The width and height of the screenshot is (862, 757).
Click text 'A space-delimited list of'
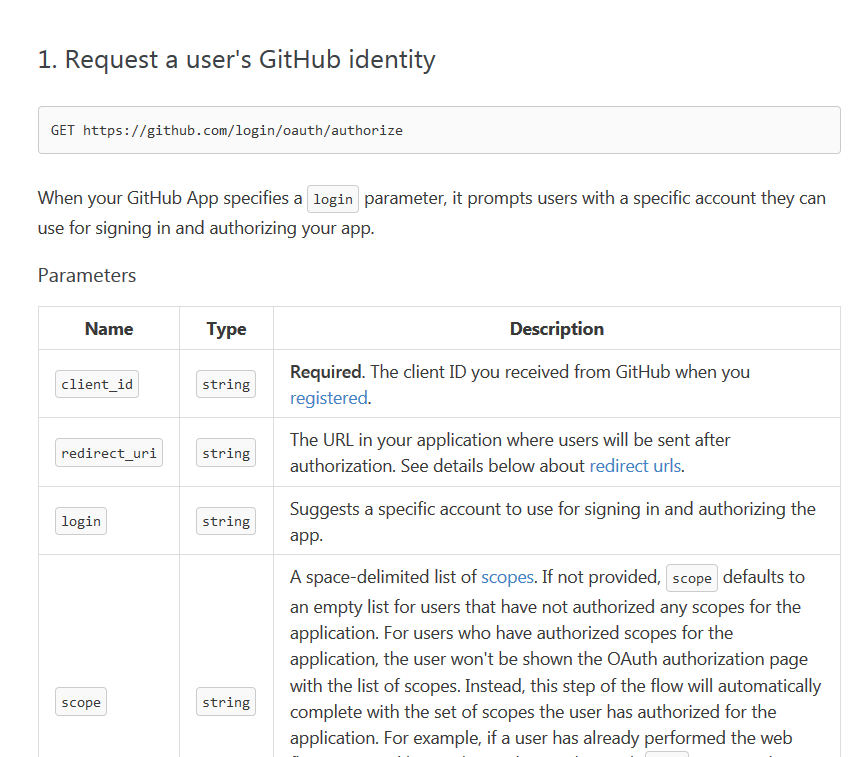coord(383,577)
